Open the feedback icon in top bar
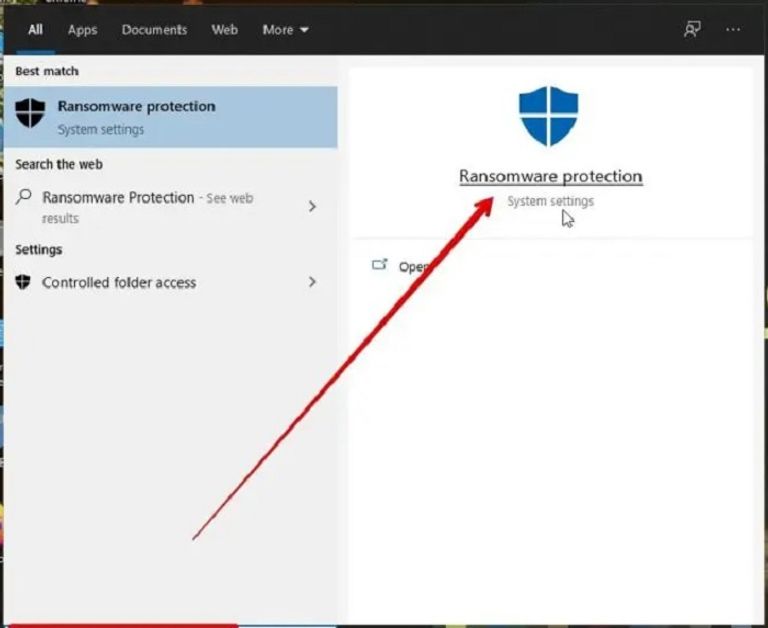 tap(692, 29)
